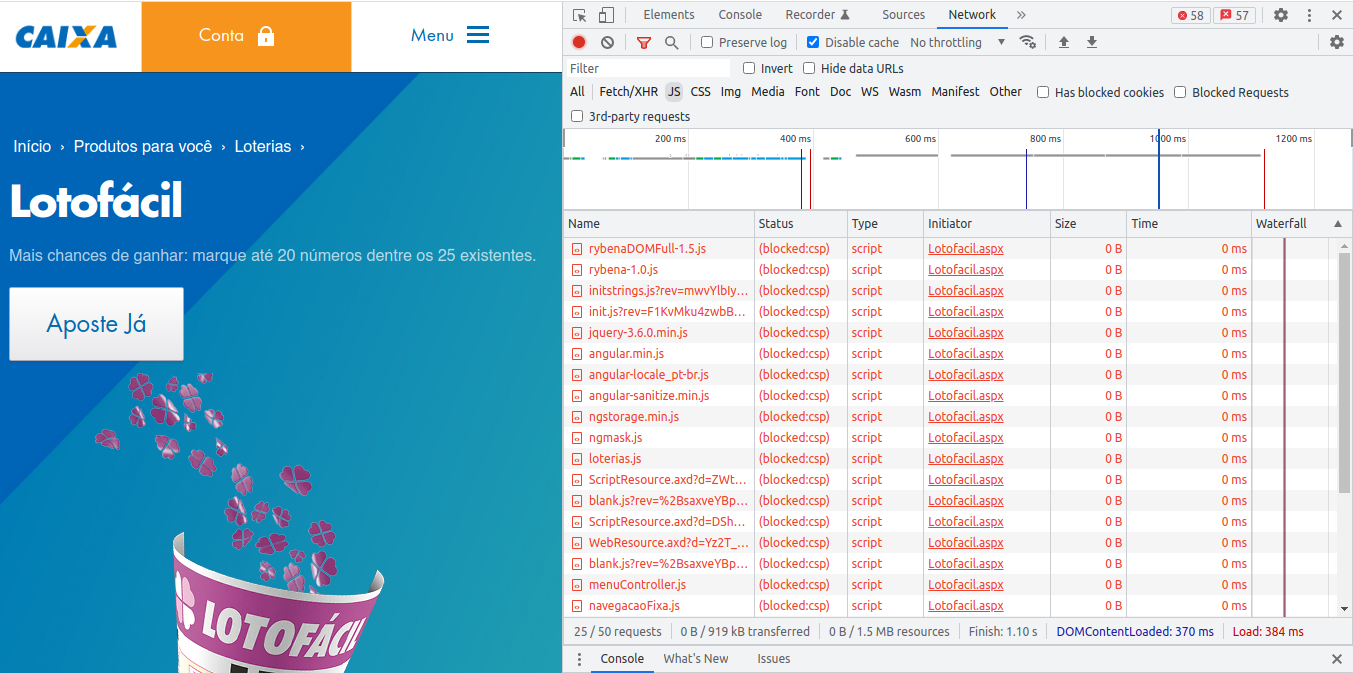Image resolution: width=1353 pixels, height=673 pixels.
Task: Open the Sources tab
Action: pyautogui.click(x=903, y=15)
